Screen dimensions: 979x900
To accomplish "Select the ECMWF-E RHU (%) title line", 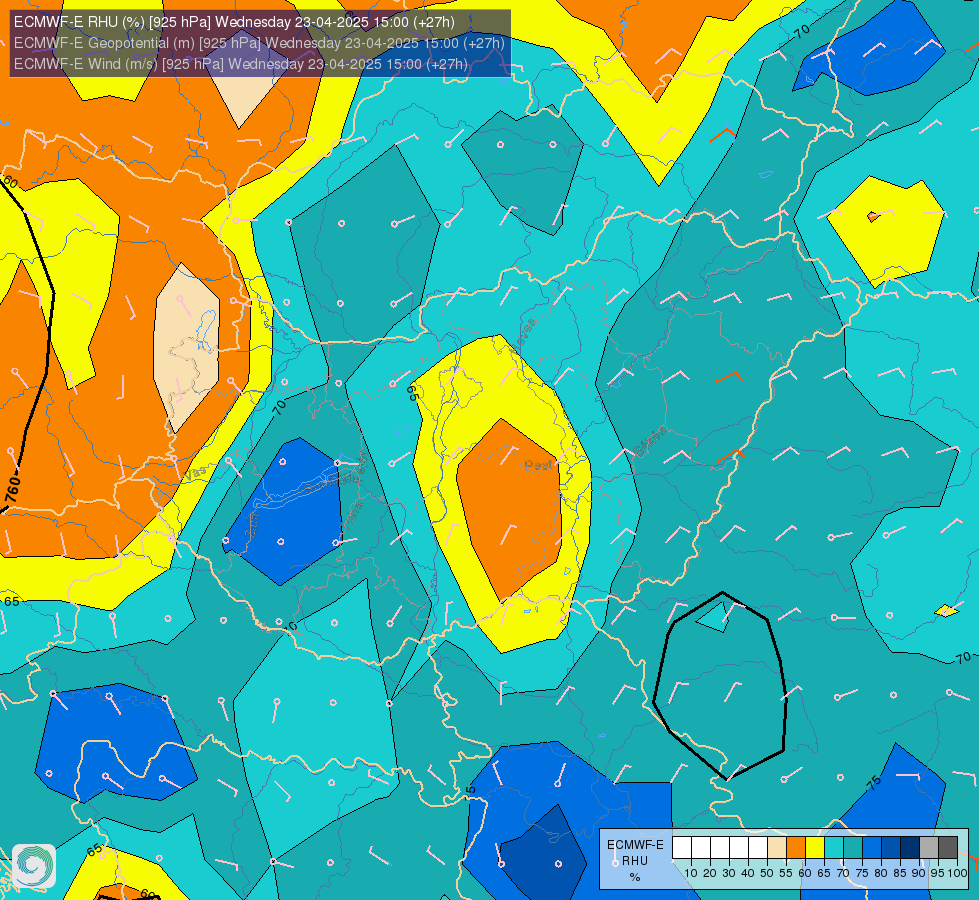I will click(x=234, y=22).
